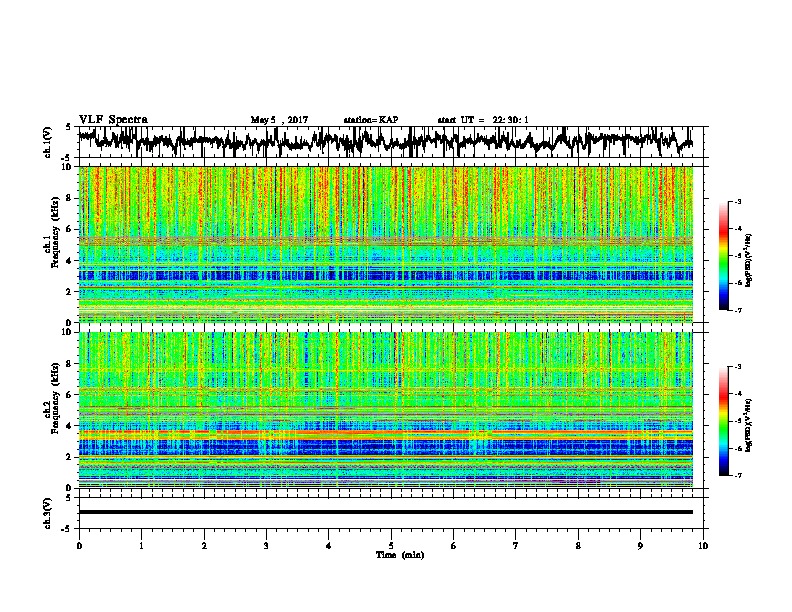Screen dimensions: 792x612
Task: Click the flat black ch.3 signal line
Action: pos(385,512)
